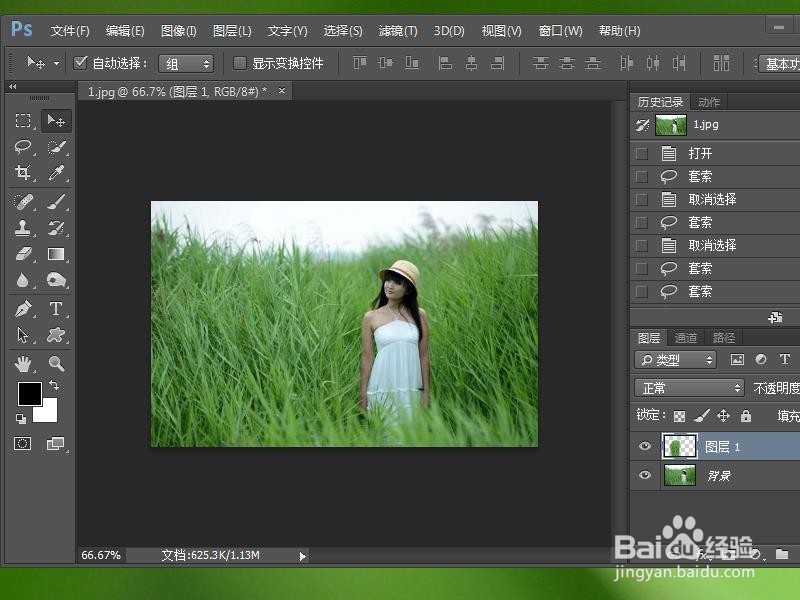This screenshot has height=600, width=800.
Task: Open the 图像(I) menu
Action: [179, 31]
